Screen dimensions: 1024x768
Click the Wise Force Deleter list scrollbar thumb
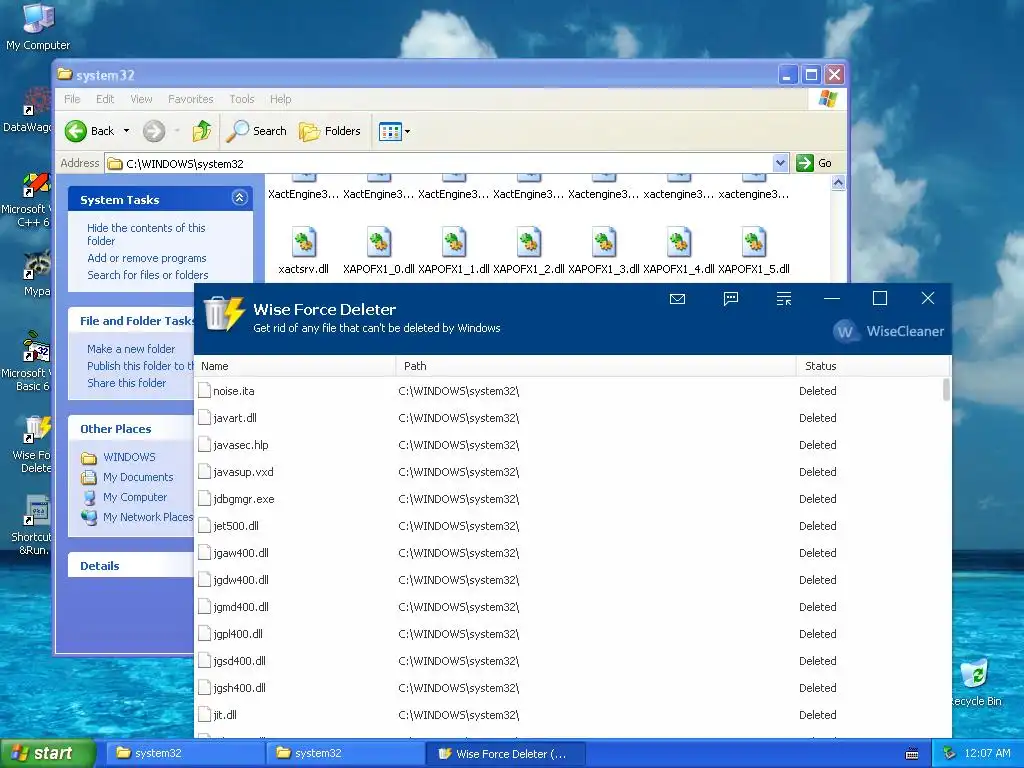tap(946, 390)
